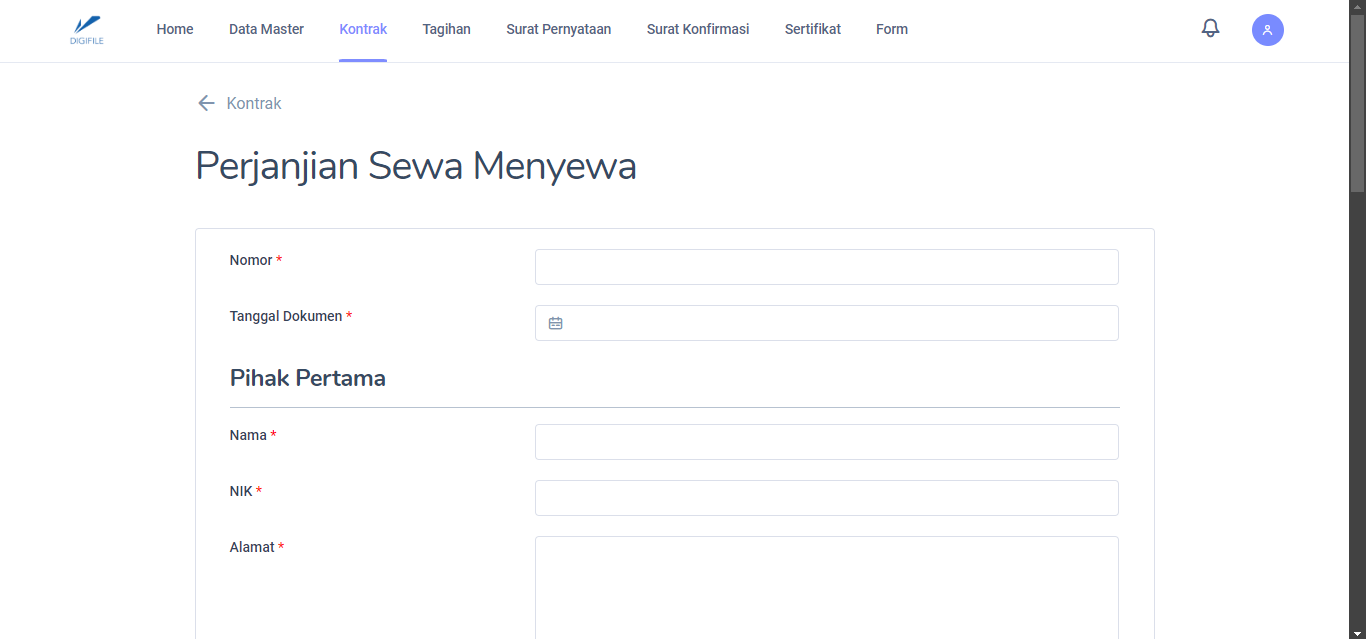Open the Tanggal Dokumen date picker

click(840, 323)
